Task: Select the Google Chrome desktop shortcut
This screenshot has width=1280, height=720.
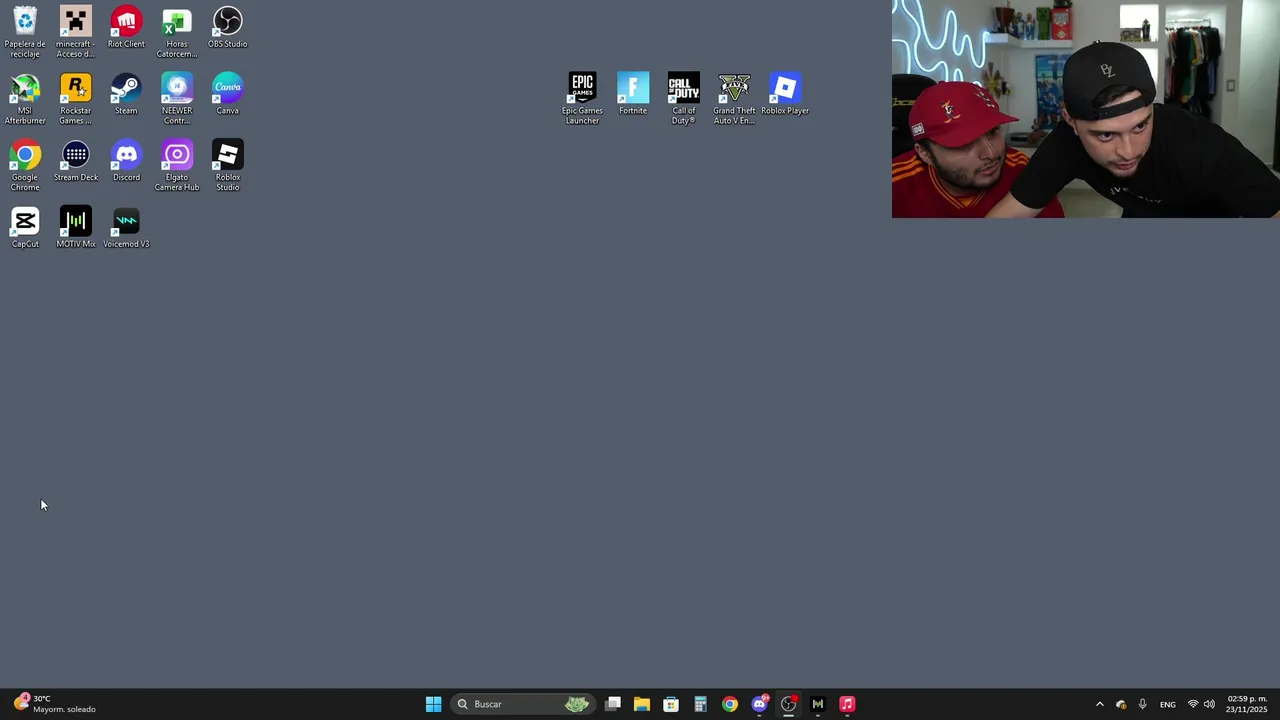Action: click(x=25, y=166)
